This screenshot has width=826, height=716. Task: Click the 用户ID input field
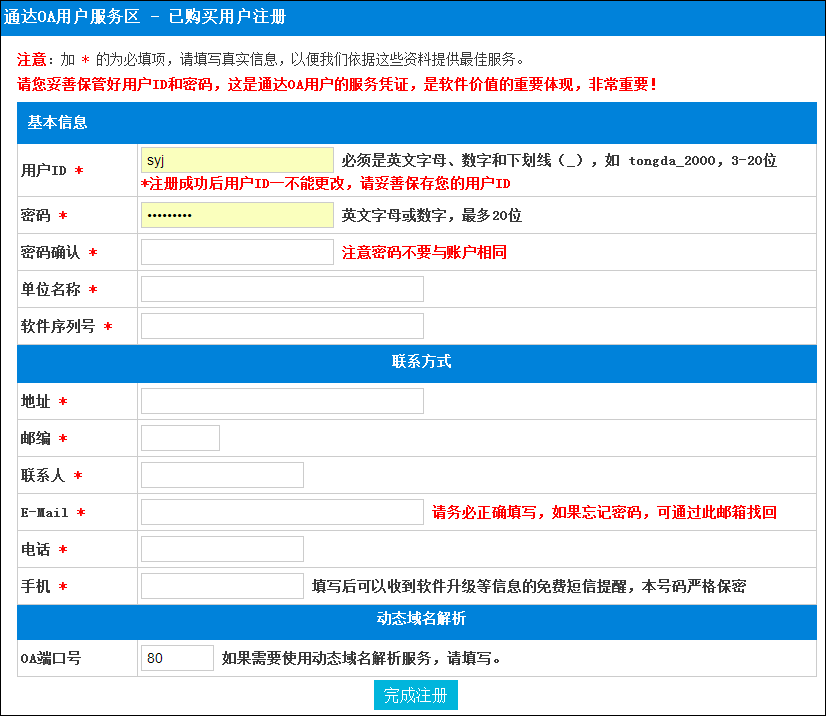(x=237, y=160)
